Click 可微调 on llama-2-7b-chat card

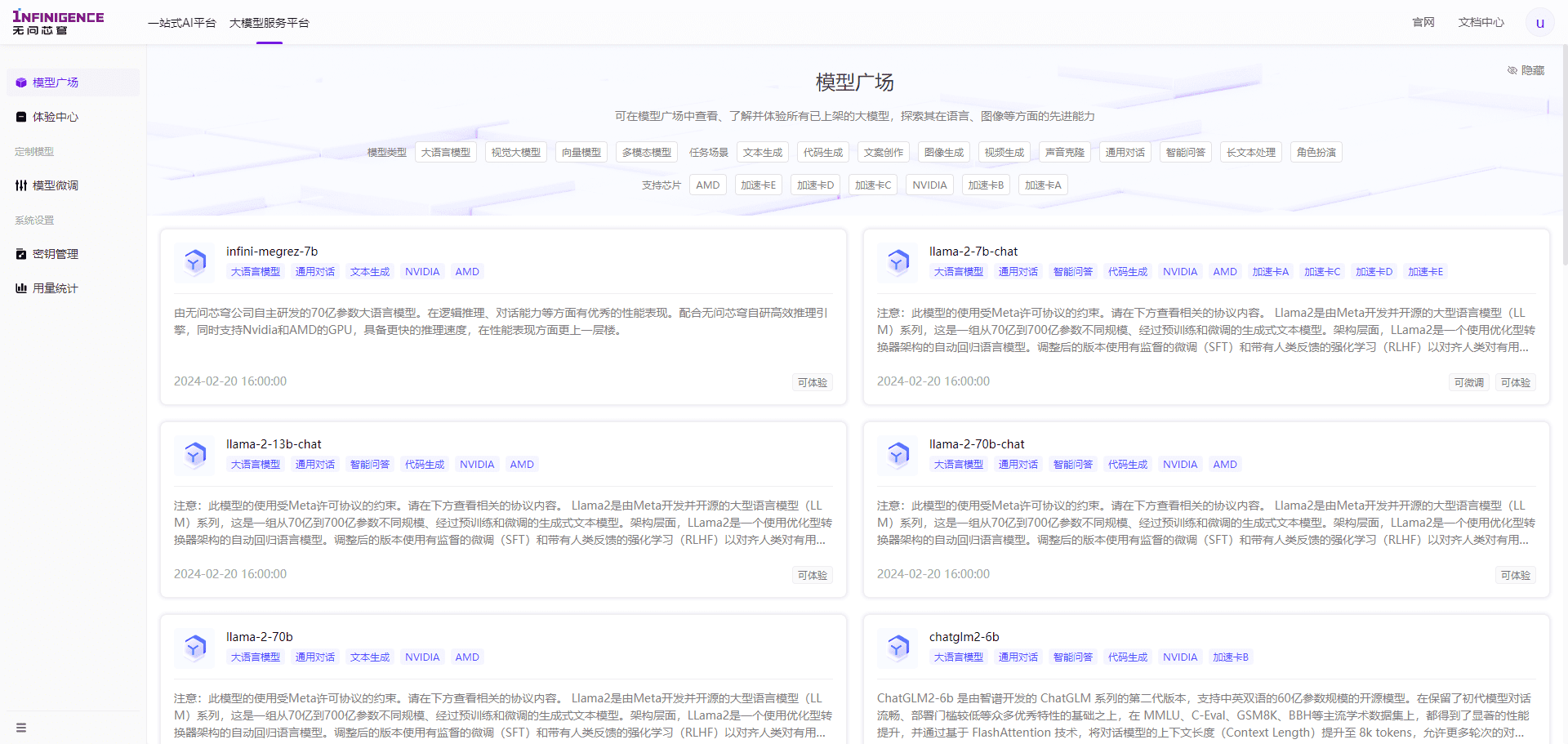click(x=1468, y=382)
